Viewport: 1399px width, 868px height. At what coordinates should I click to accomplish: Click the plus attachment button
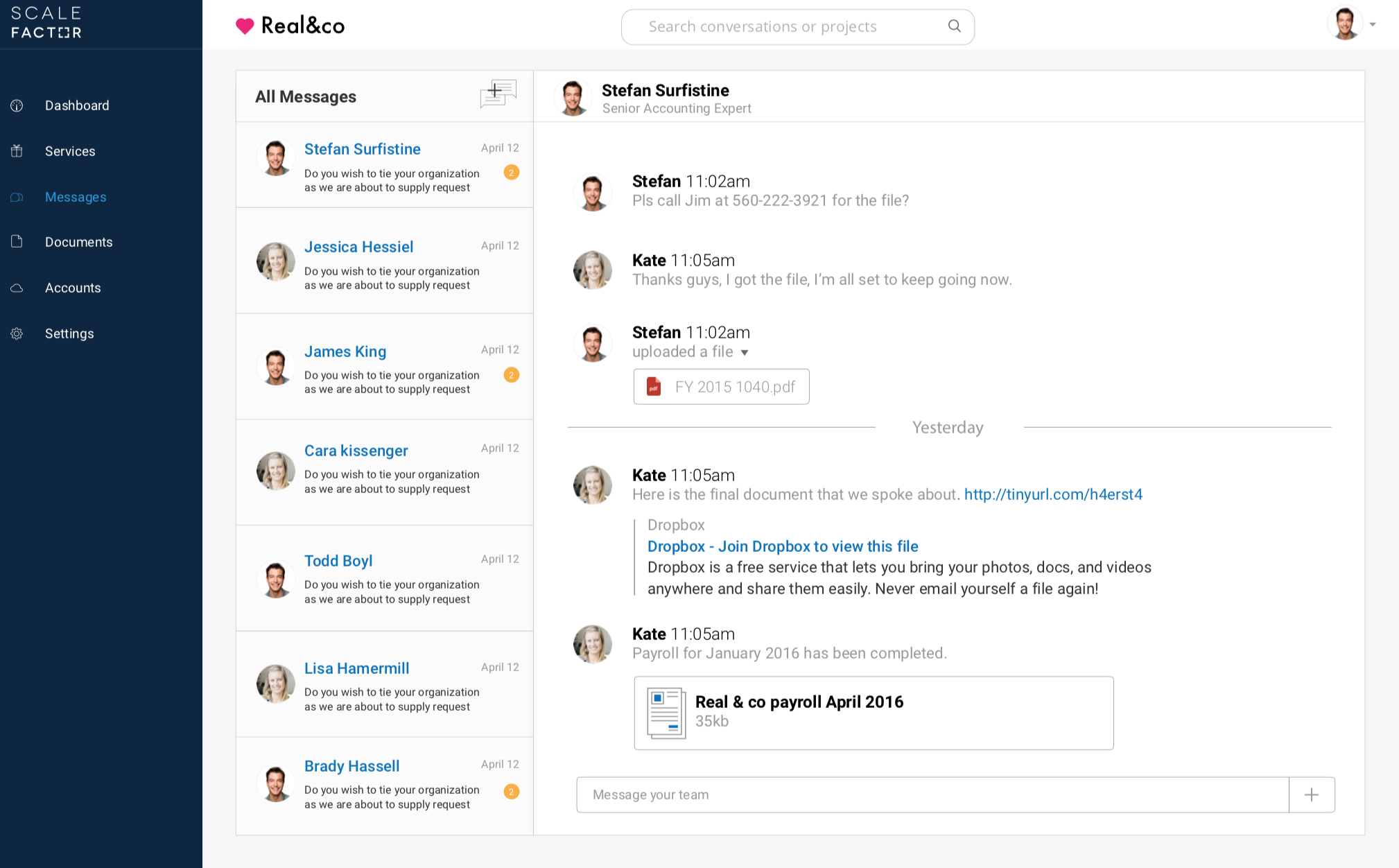coord(1311,795)
